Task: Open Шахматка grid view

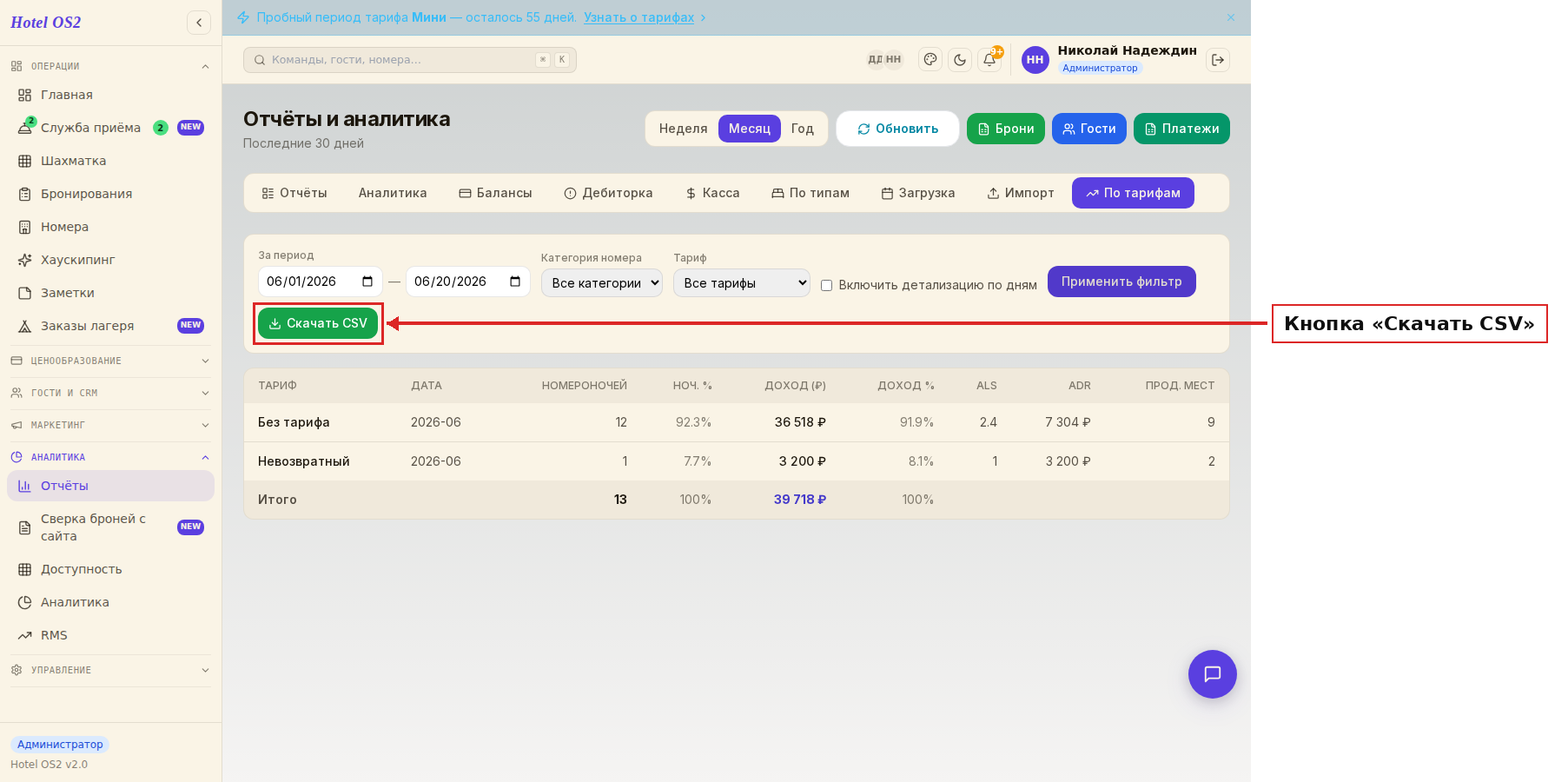Action: tap(110, 161)
